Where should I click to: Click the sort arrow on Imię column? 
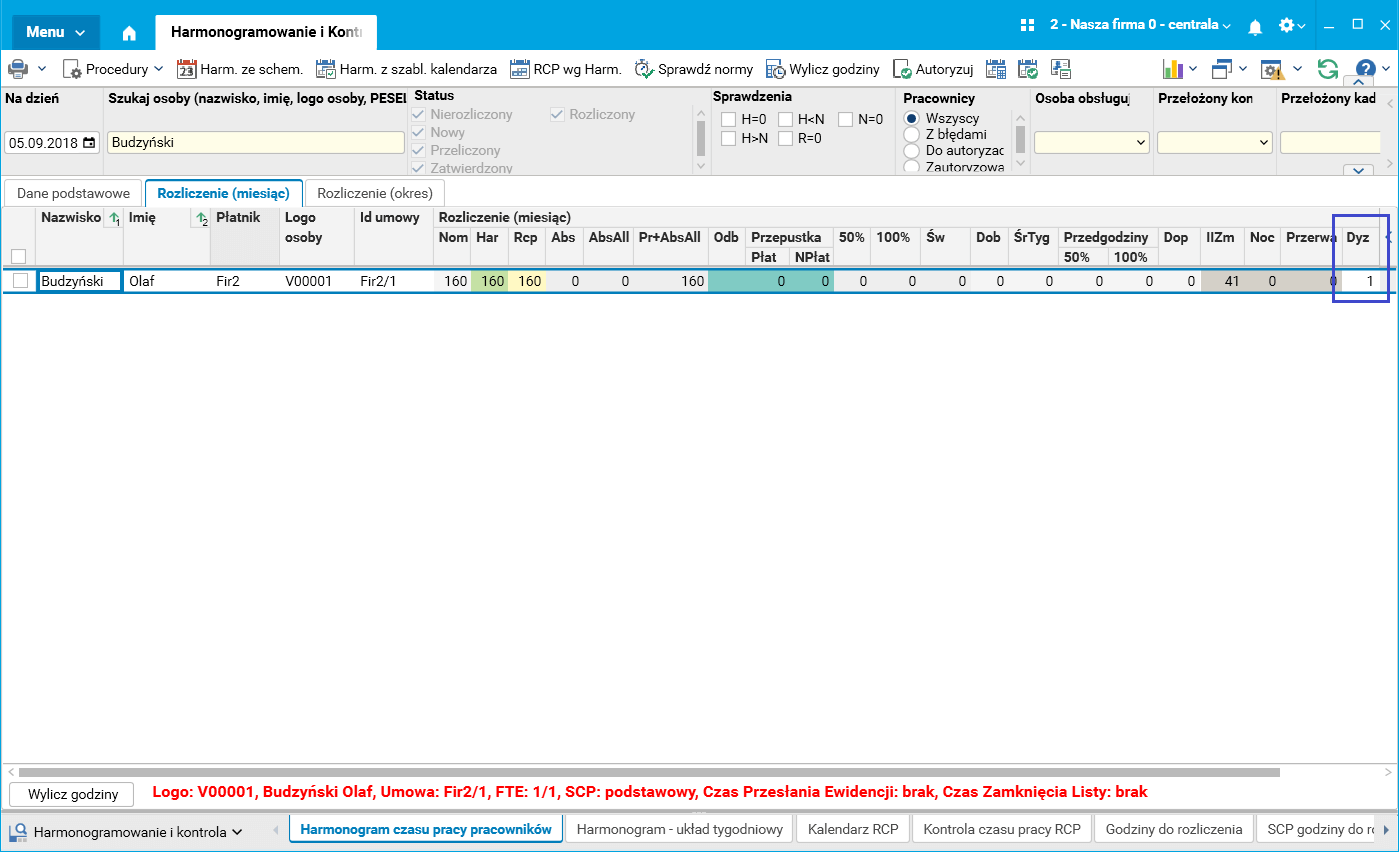tap(200, 219)
